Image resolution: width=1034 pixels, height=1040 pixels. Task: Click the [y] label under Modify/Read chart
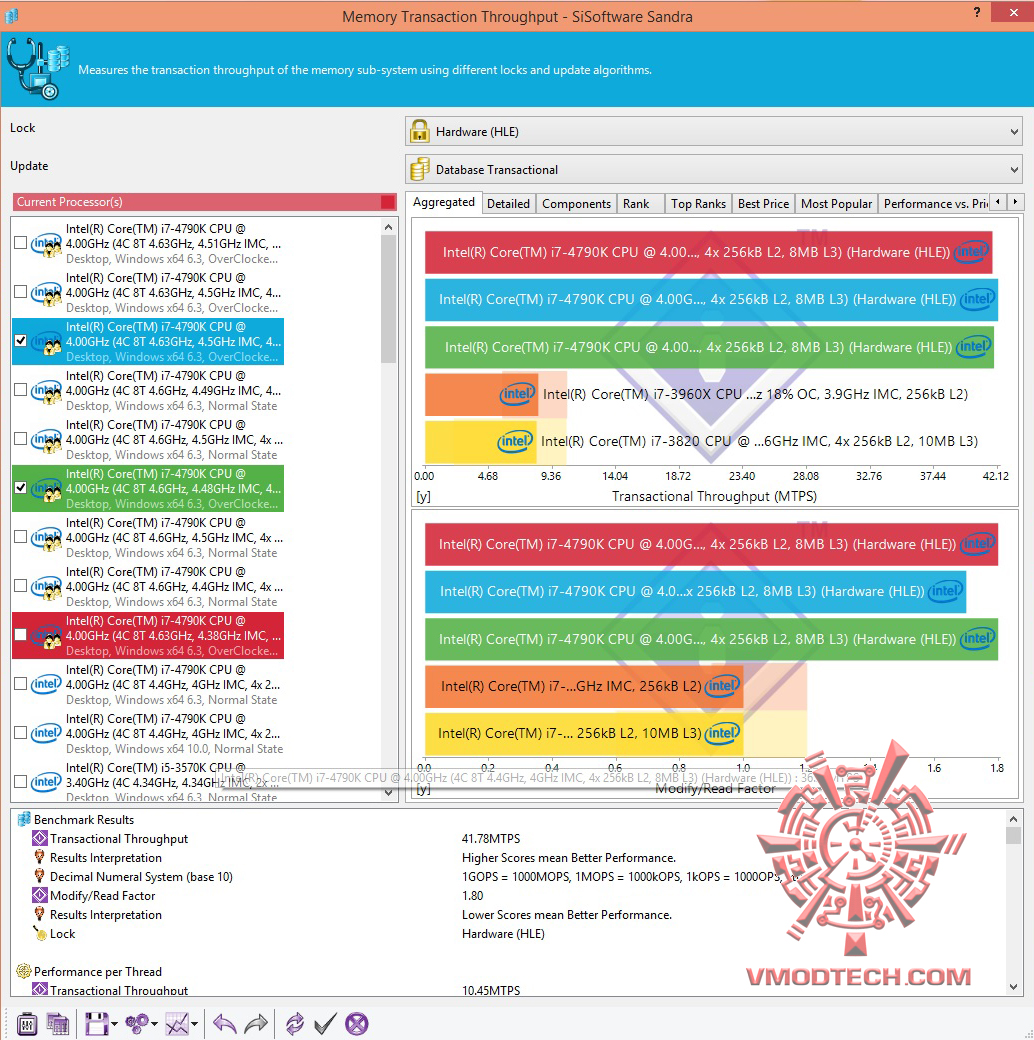coord(423,789)
